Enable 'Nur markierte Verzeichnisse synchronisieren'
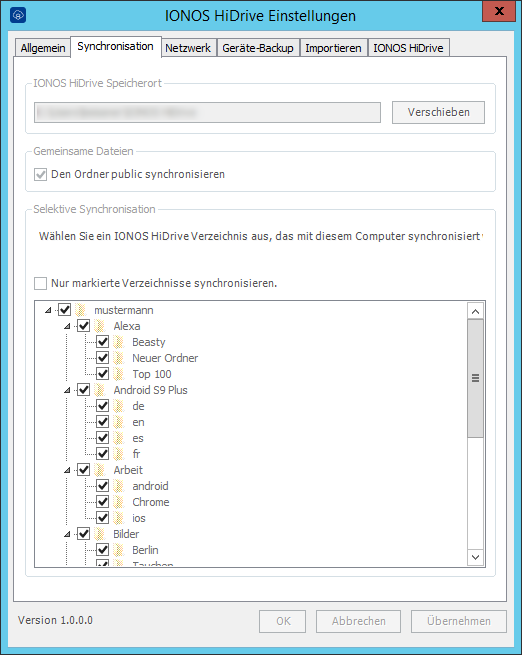This screenshot has width=522, height=655. click(41, 283)
